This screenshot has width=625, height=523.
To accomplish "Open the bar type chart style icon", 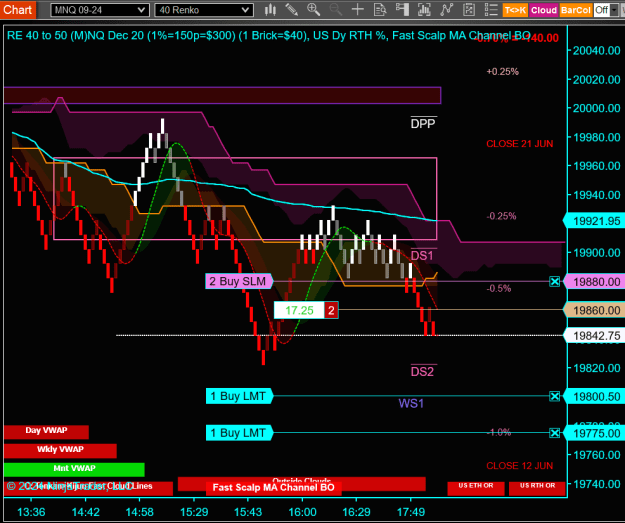I will 270,10.
